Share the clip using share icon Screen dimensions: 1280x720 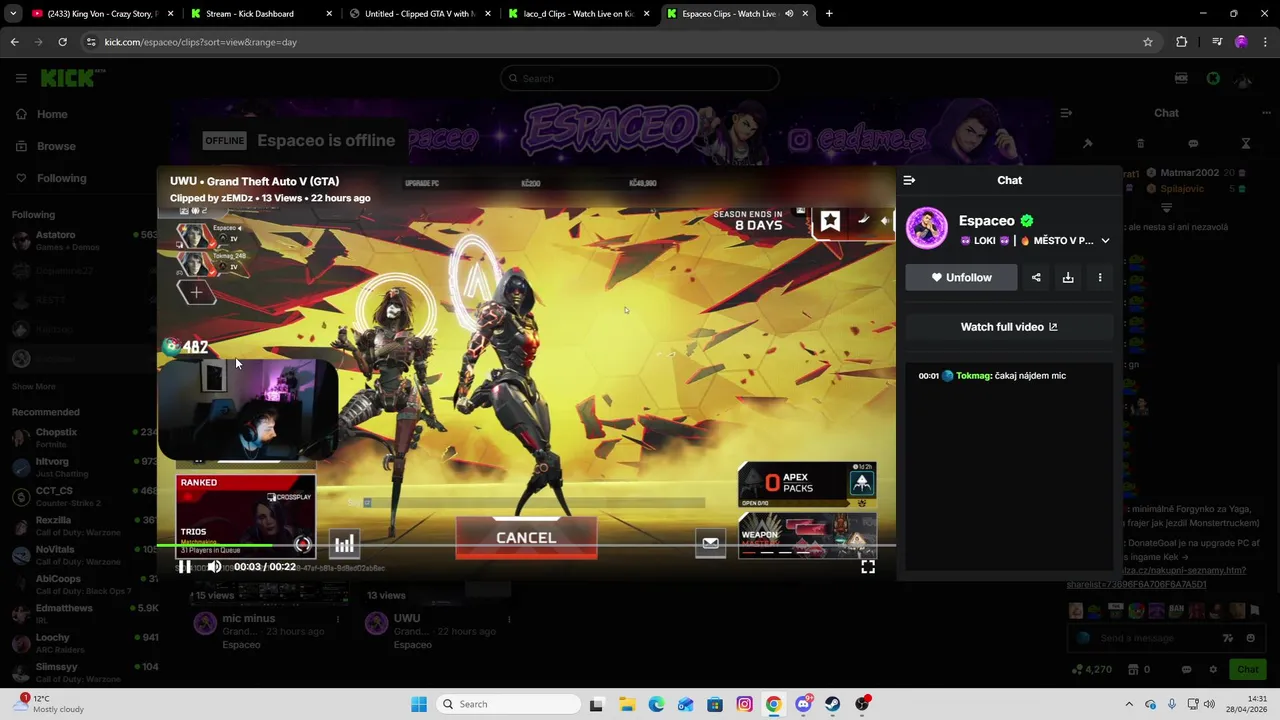[x=1036, y=277]
